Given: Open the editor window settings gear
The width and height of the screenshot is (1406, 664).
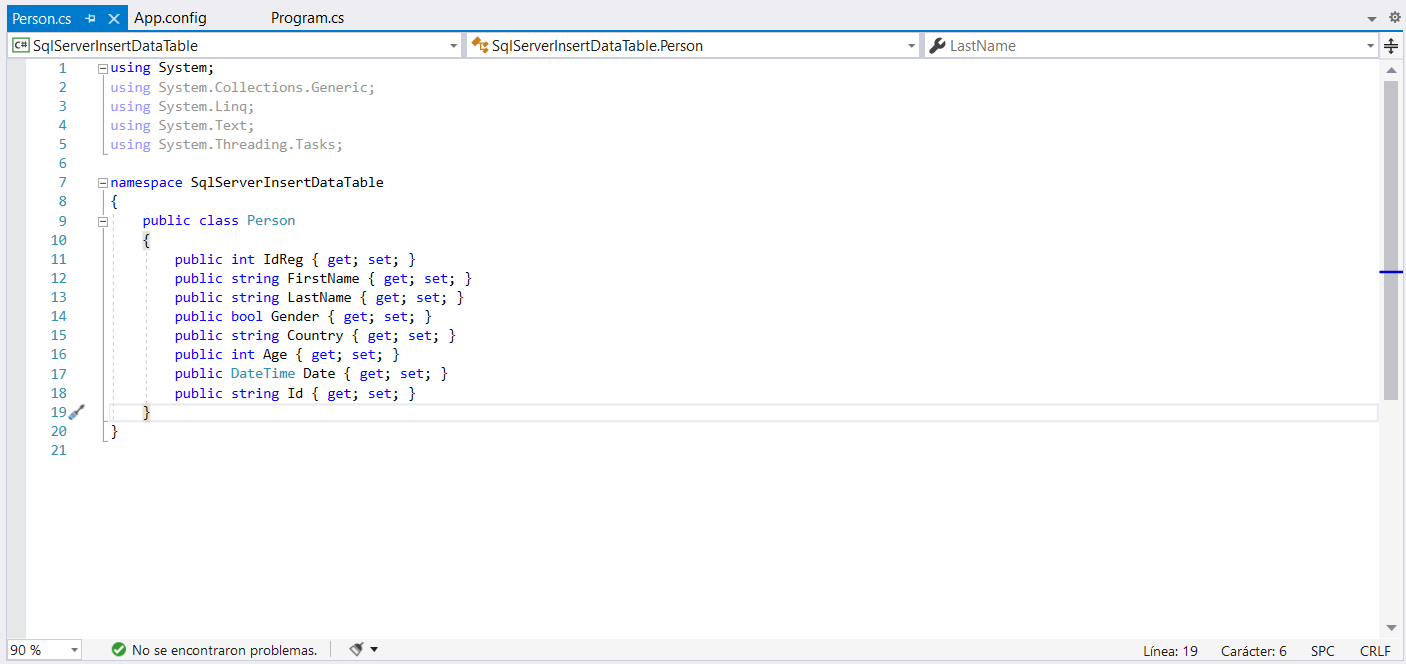Looking at the screenshot, I should click(1395, 17).
